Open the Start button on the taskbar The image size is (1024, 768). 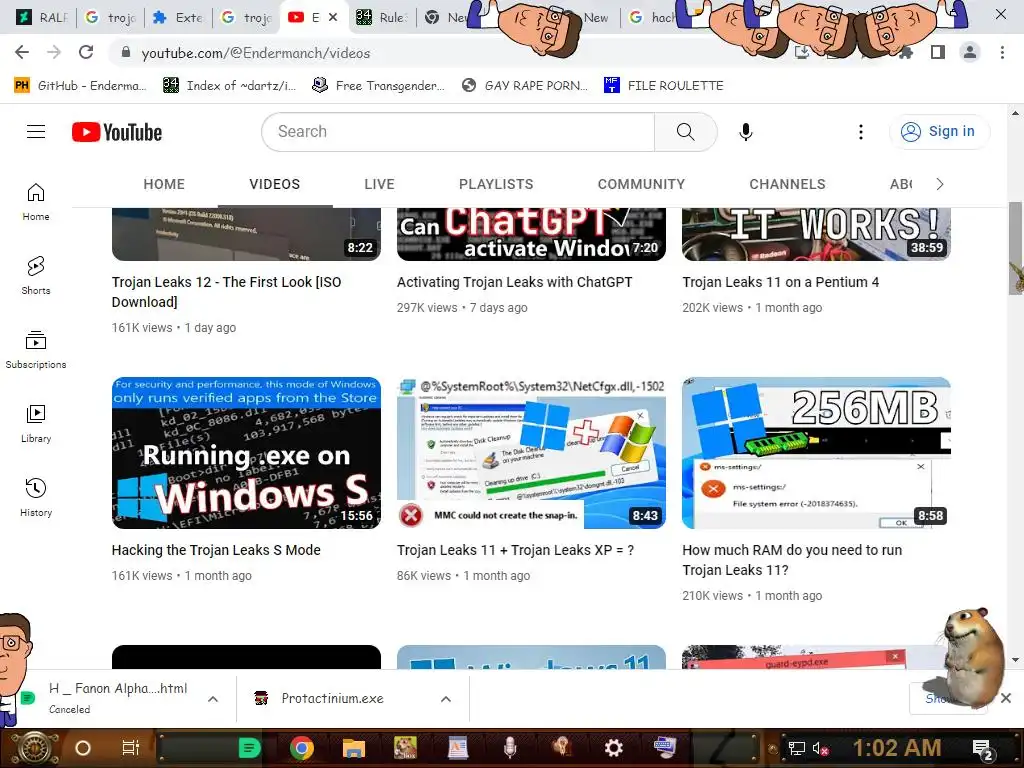coord(33,748)
